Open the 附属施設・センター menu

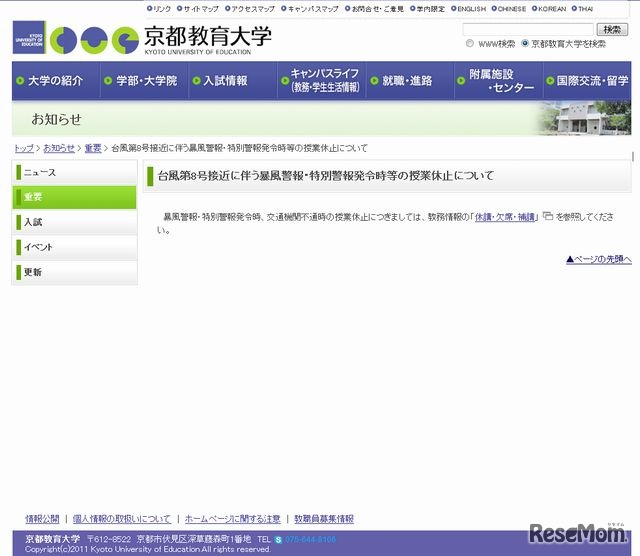(x=499, y=80)
